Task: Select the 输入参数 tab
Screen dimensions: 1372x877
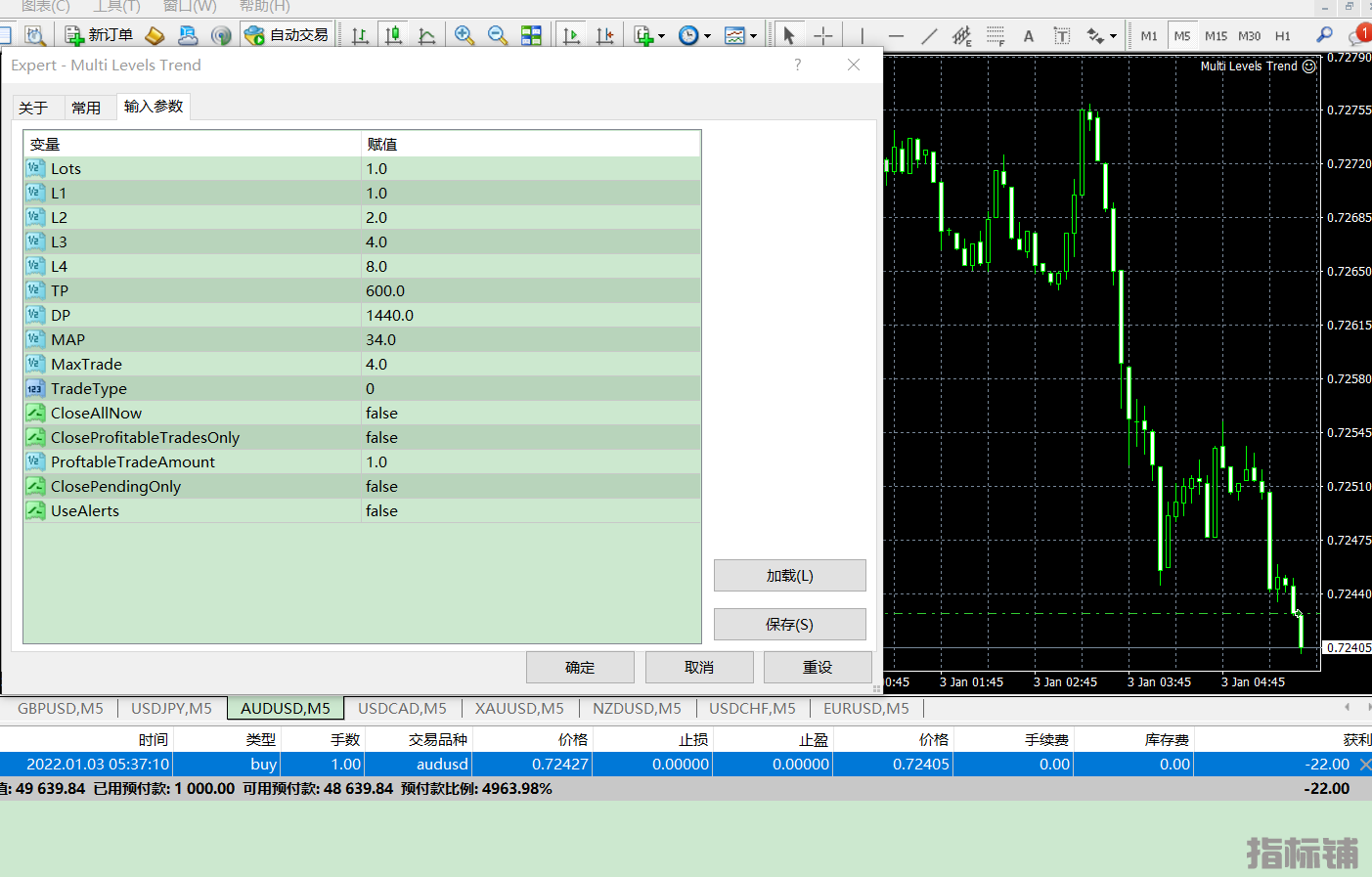Action: coord(154,107)
